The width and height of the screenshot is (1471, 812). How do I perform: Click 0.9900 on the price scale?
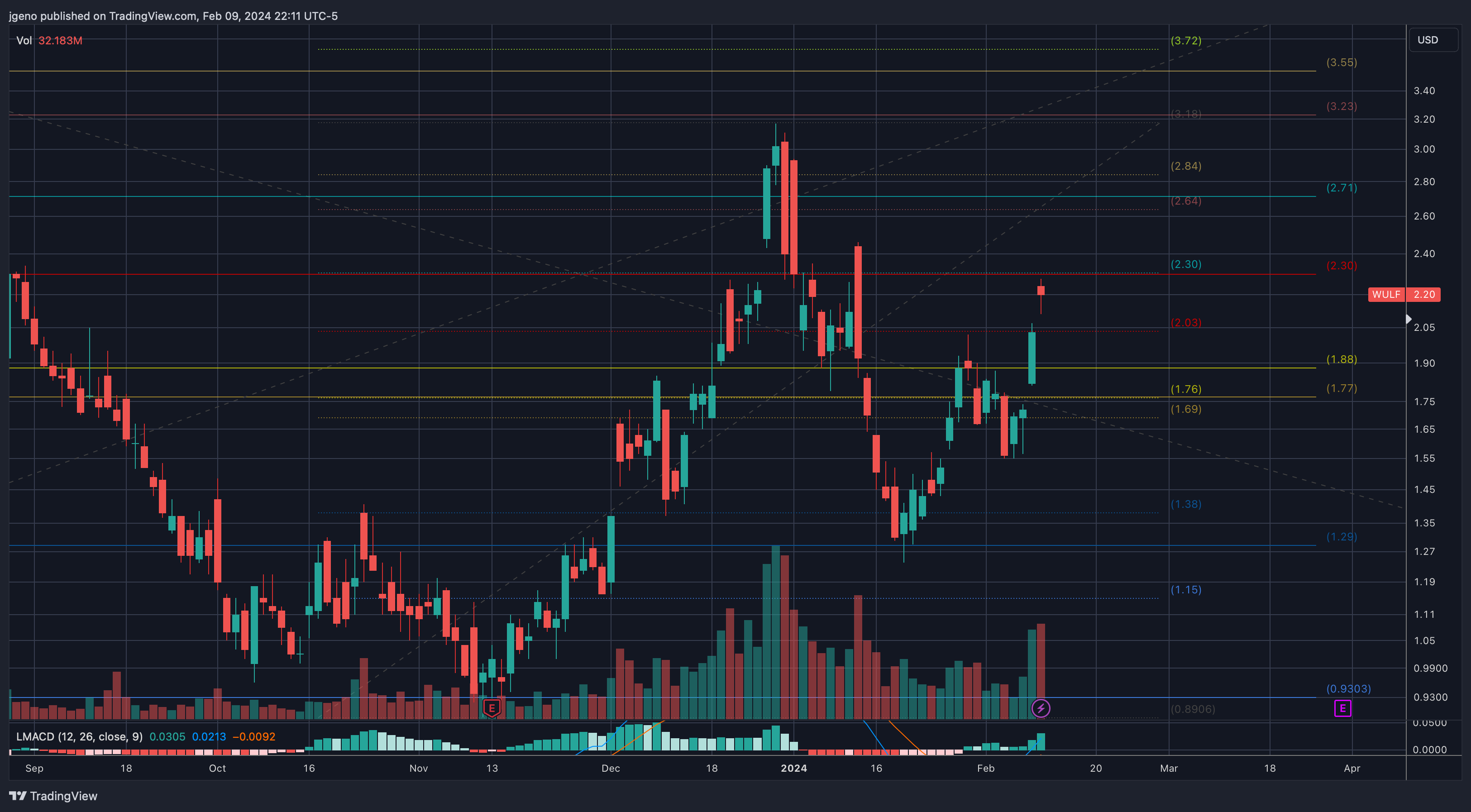(x=1430, y=668)
